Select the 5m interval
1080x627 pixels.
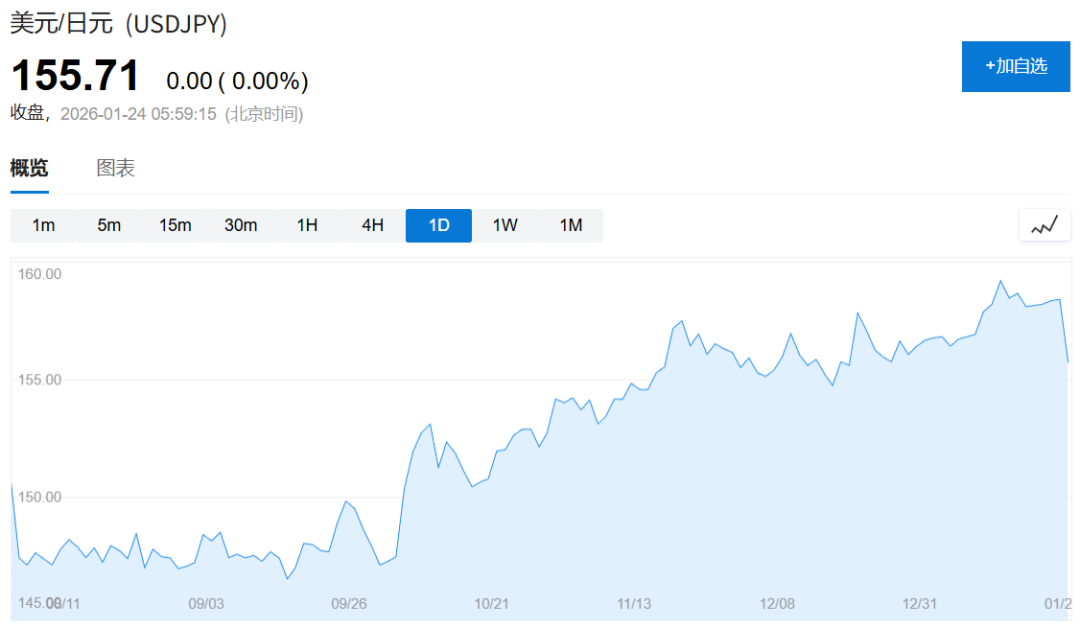[109, 226]
